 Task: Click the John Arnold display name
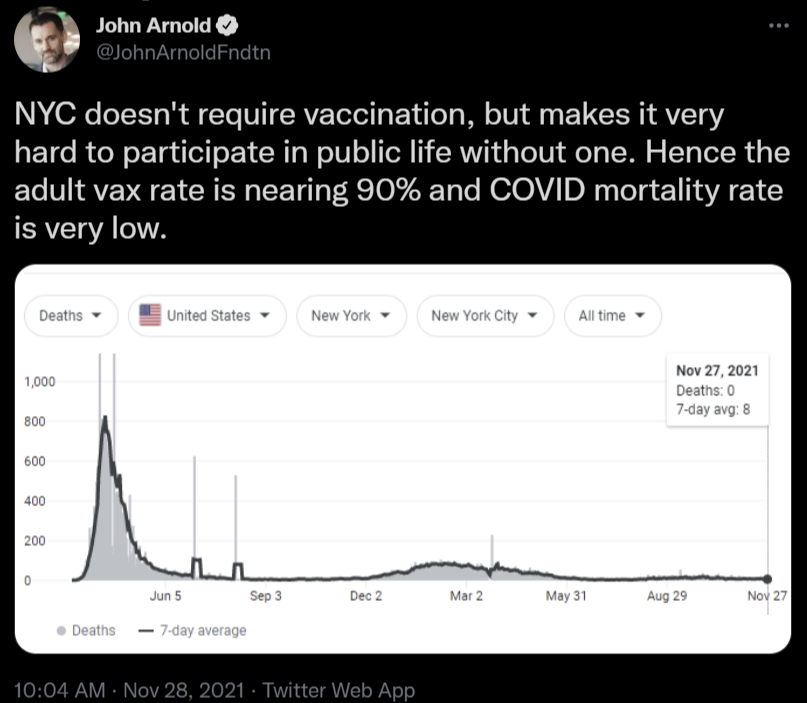pos(152,26)
